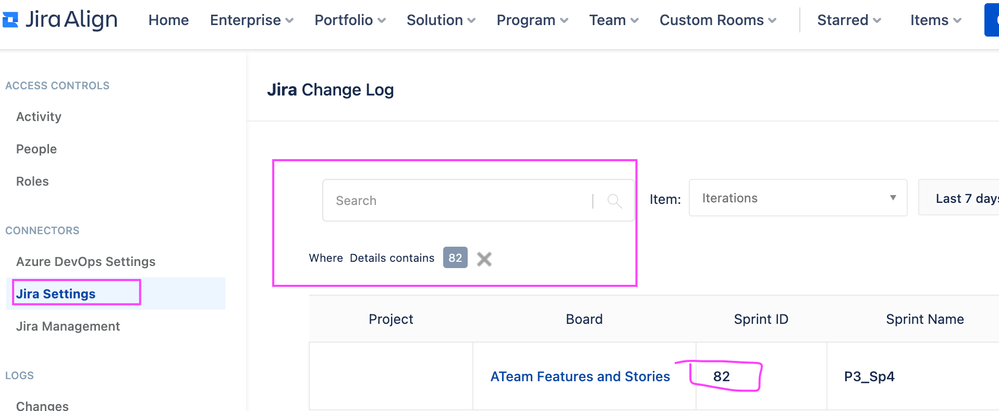Open the Program menu
This screenshot has height=411, width=999.
pos(532,20)
